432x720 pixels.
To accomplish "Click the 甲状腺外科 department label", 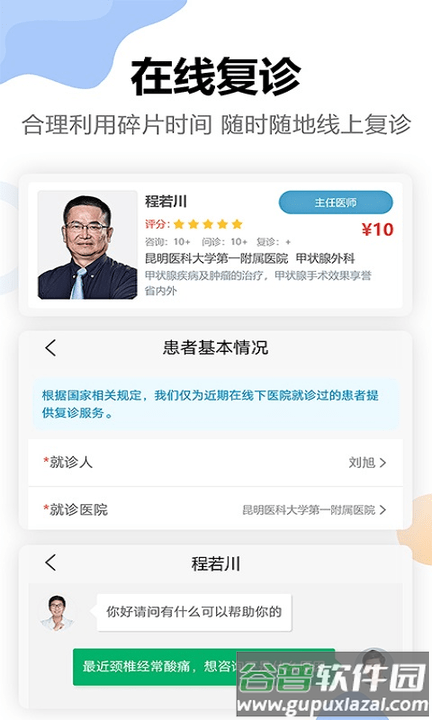I will 325,259.
